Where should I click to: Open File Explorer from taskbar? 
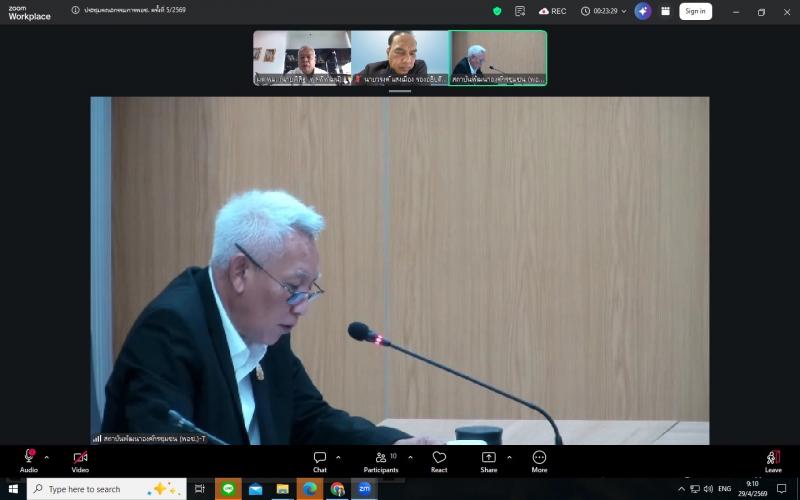pos(283,489)
